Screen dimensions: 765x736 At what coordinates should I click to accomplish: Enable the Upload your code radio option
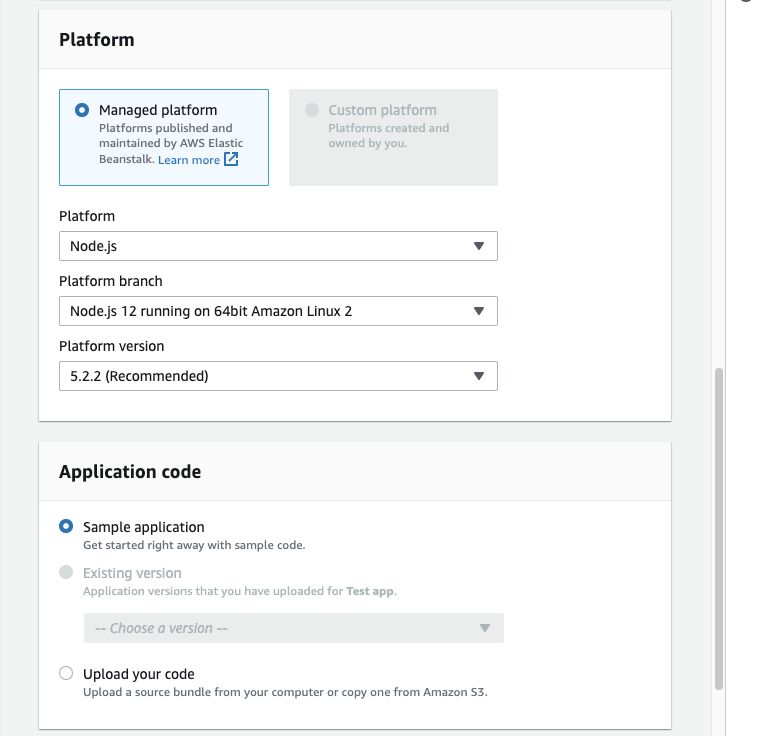pyautogui.click(x=67, y=673)
